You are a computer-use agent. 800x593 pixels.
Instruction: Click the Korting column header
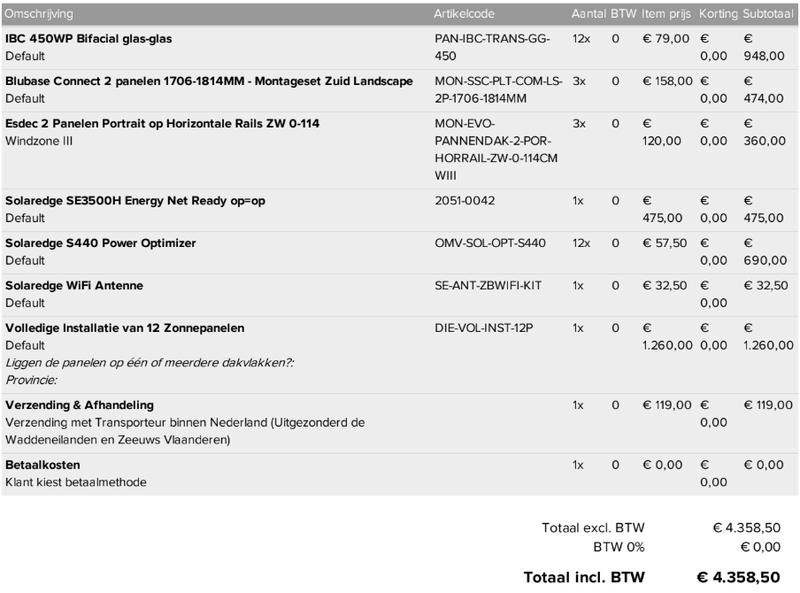(718, 14)
